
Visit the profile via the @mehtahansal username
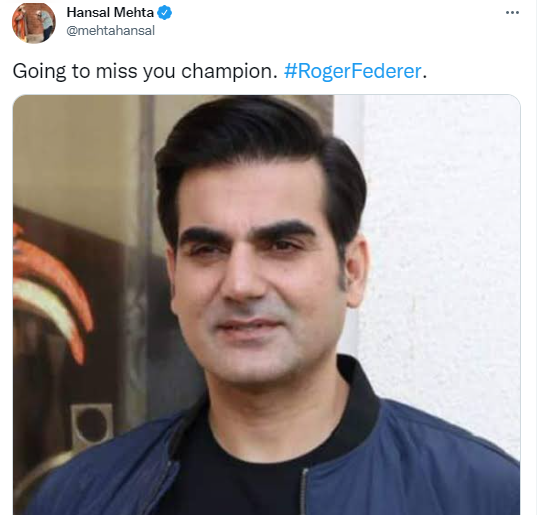110,31
